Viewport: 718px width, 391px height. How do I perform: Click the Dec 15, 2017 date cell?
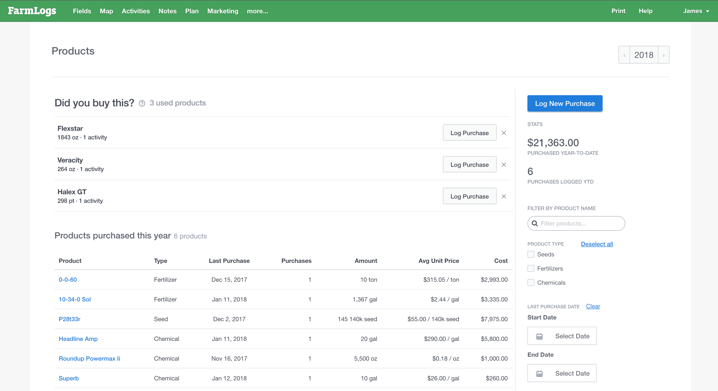(229, 280)
